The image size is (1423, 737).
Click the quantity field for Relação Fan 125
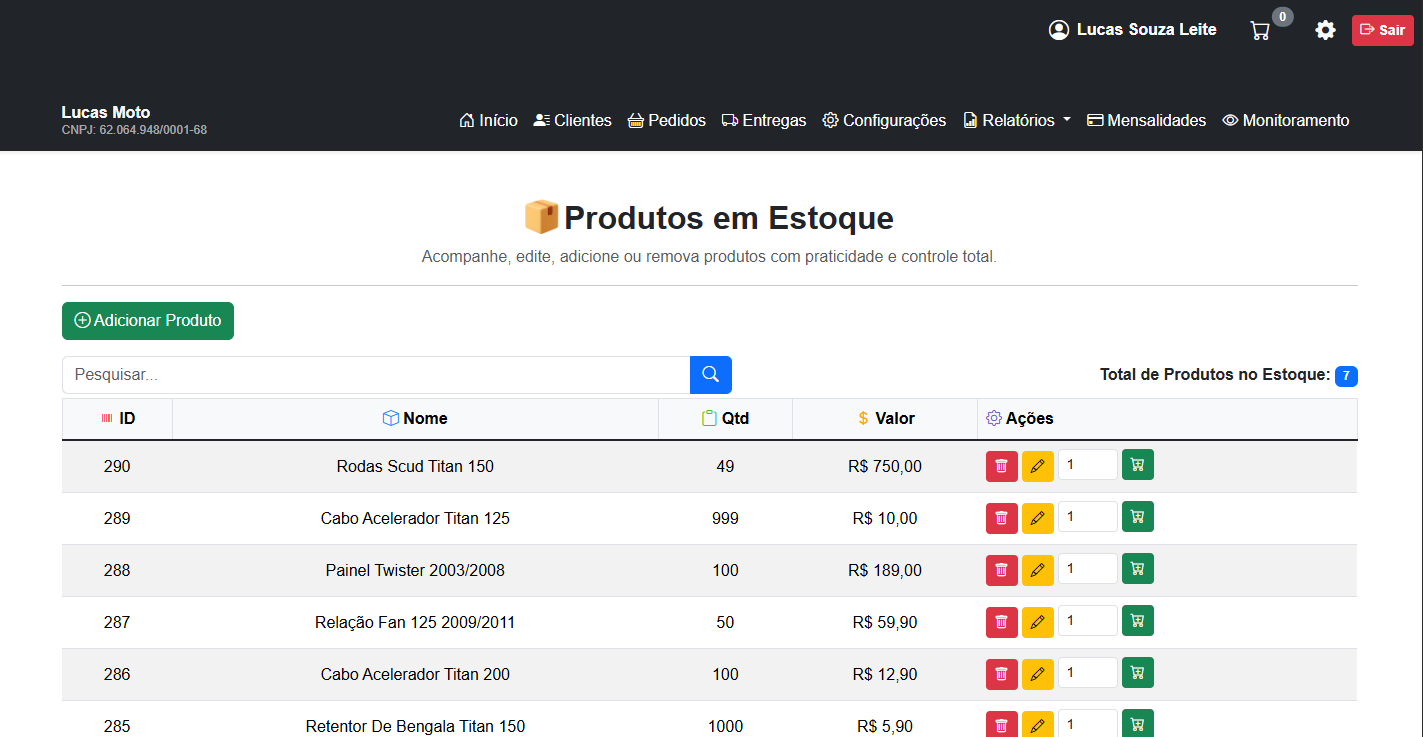point(1087,621)
